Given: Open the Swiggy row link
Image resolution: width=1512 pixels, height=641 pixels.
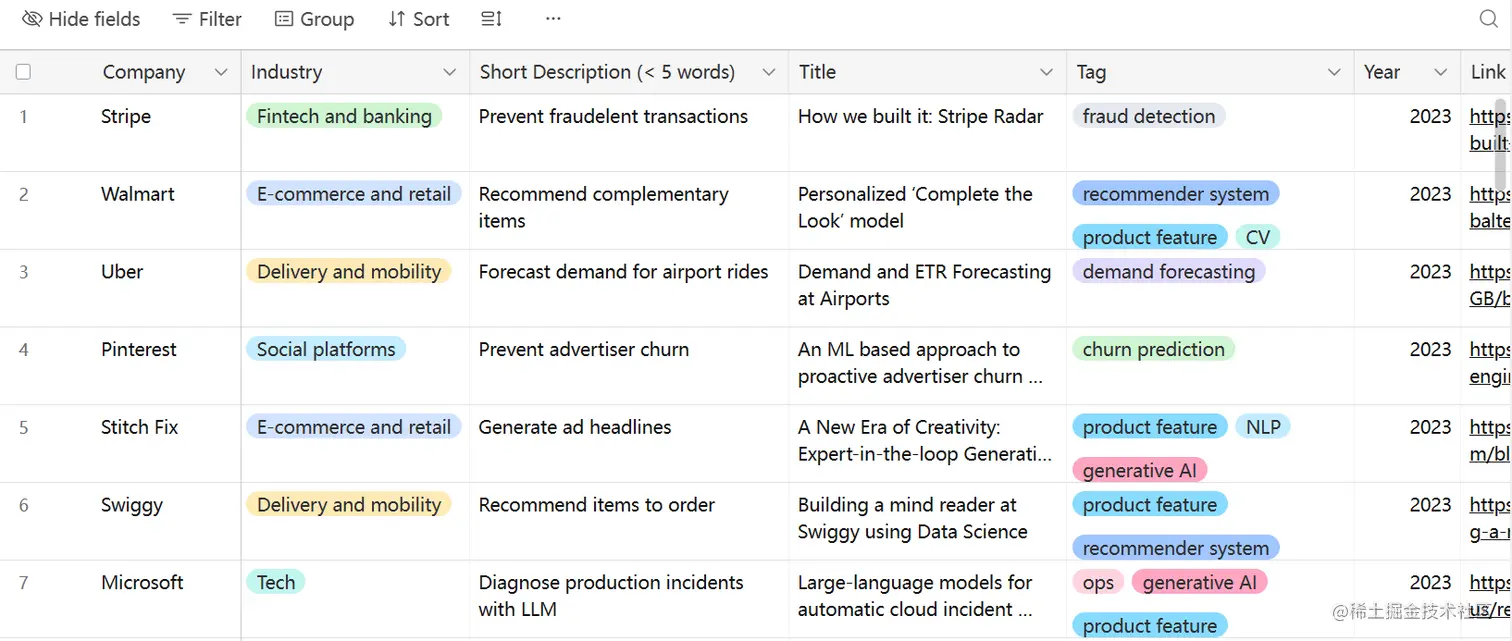Looking at the screenshot, I should (1490, 518).
